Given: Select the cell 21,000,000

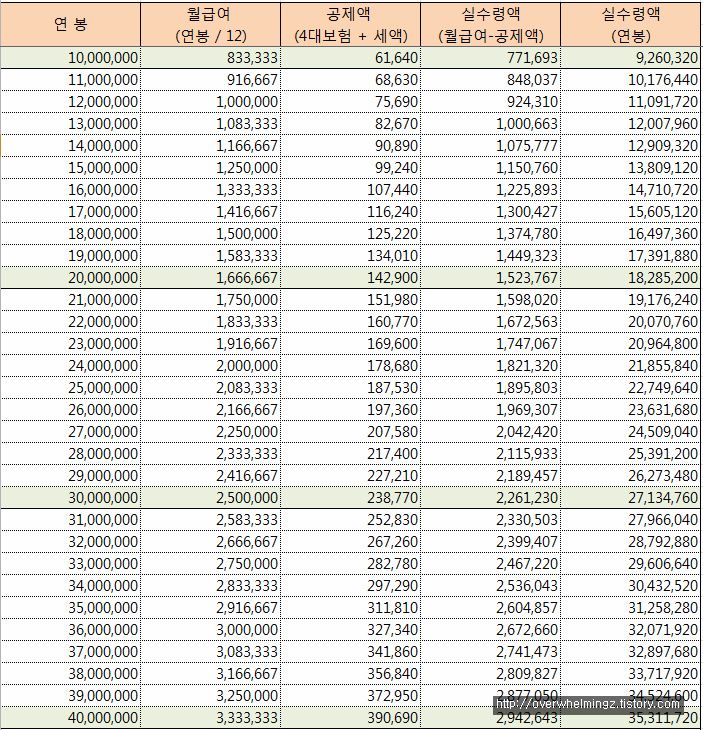Looking at the screenshot, I should 70,299.
